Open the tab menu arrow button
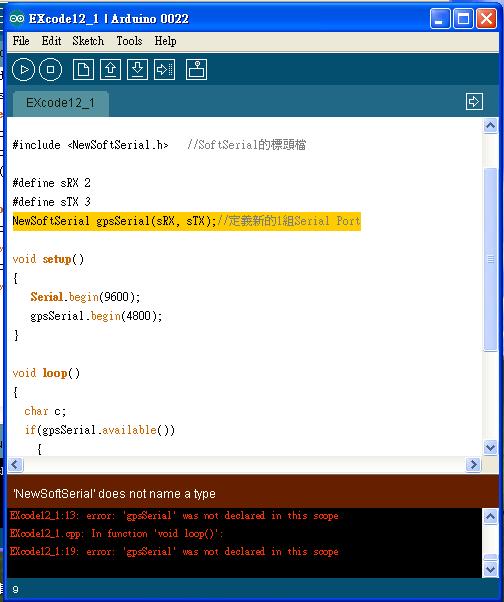Viewport: 504px width, 602px height. (x=474, y=102)
